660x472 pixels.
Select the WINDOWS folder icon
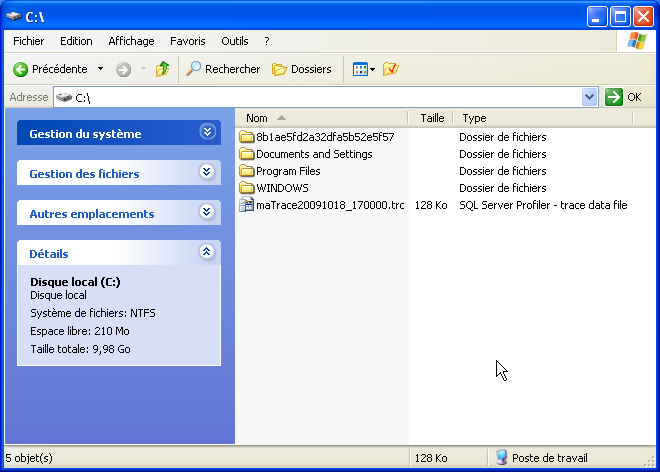point(248,188)
